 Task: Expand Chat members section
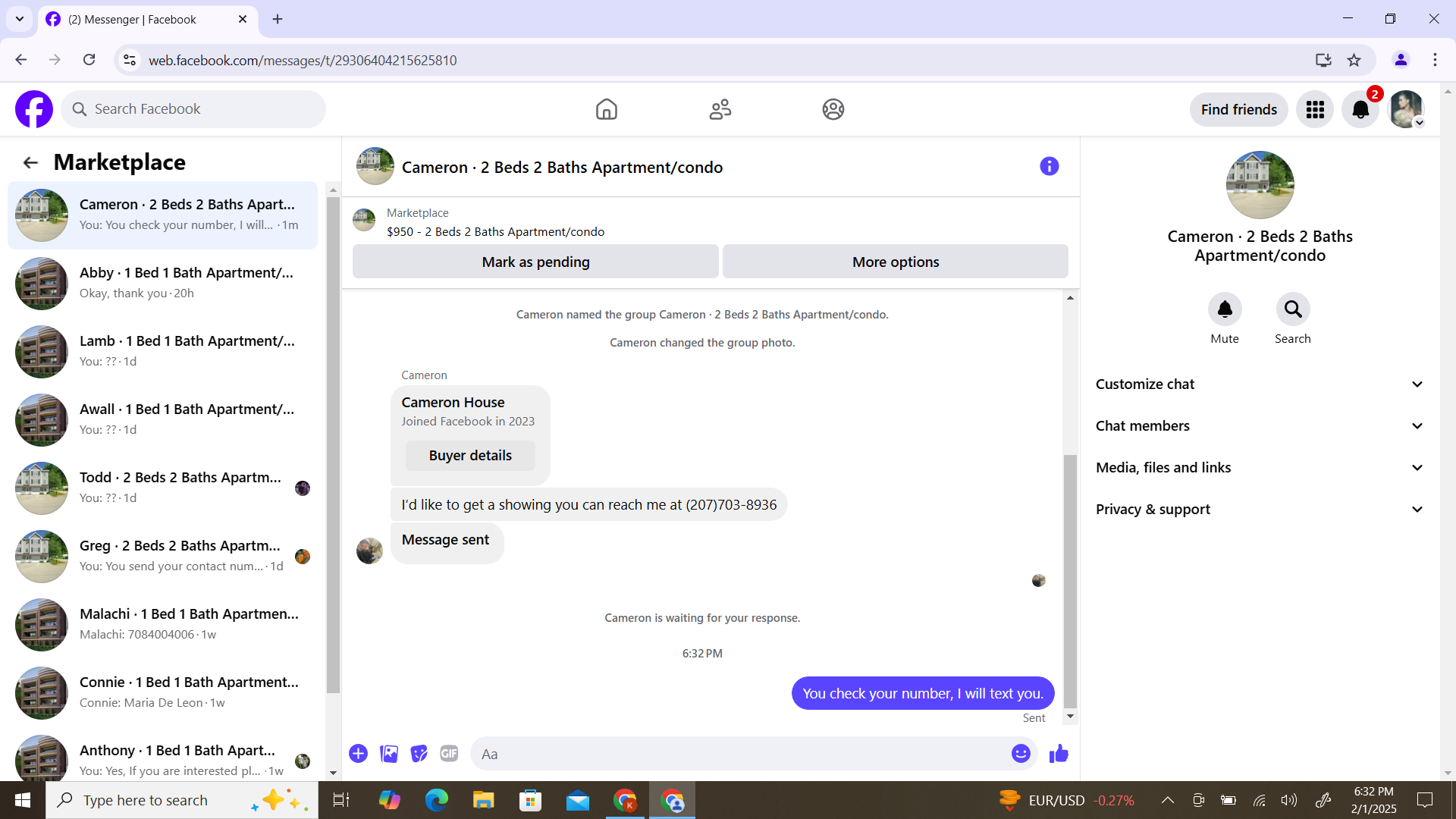pos(1259,426)
